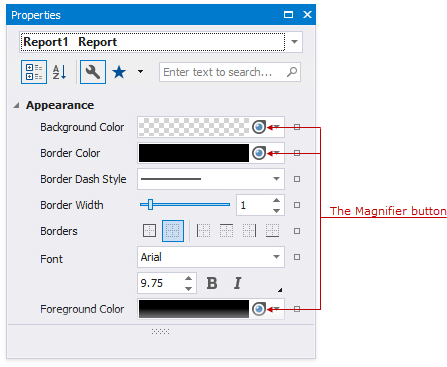
Task: Maximize the Properties panel
Action: click(x=288, y=15)
